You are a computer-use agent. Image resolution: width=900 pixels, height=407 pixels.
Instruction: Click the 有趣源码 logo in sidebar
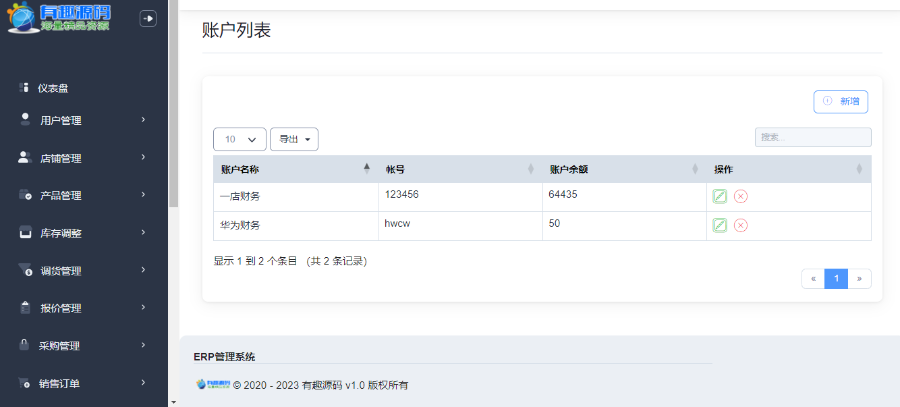tap(60, 18)
